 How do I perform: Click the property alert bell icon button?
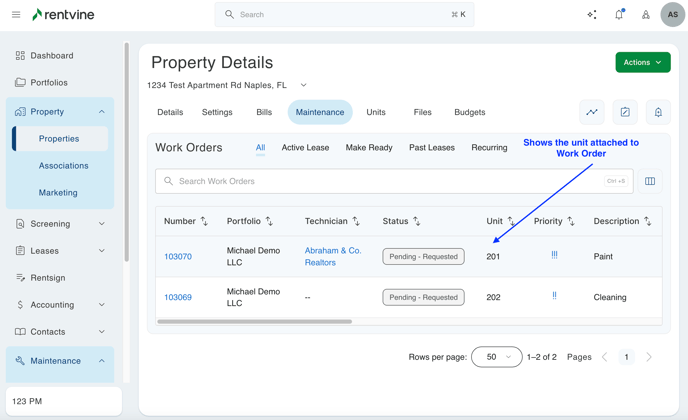(658, 113)
